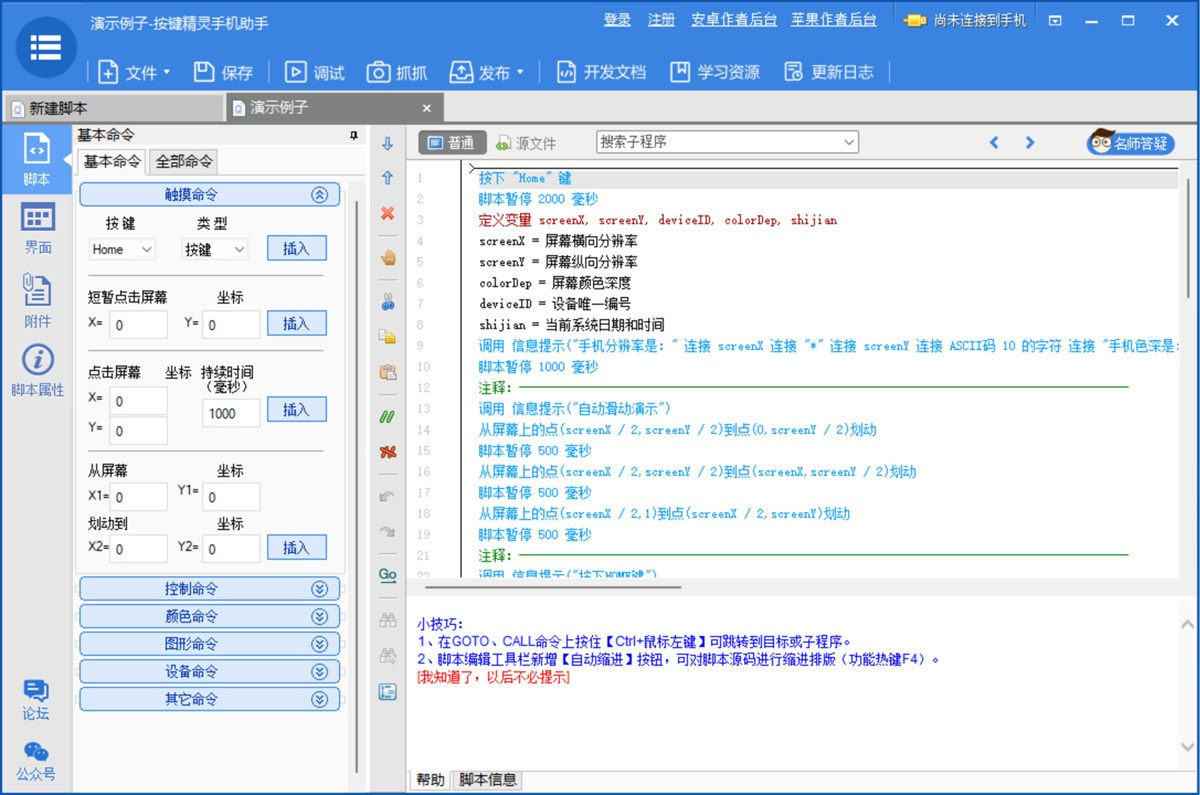Switch to the 全部命令 tab
The height and width of the screenshot is (795, 1200).
184,162
